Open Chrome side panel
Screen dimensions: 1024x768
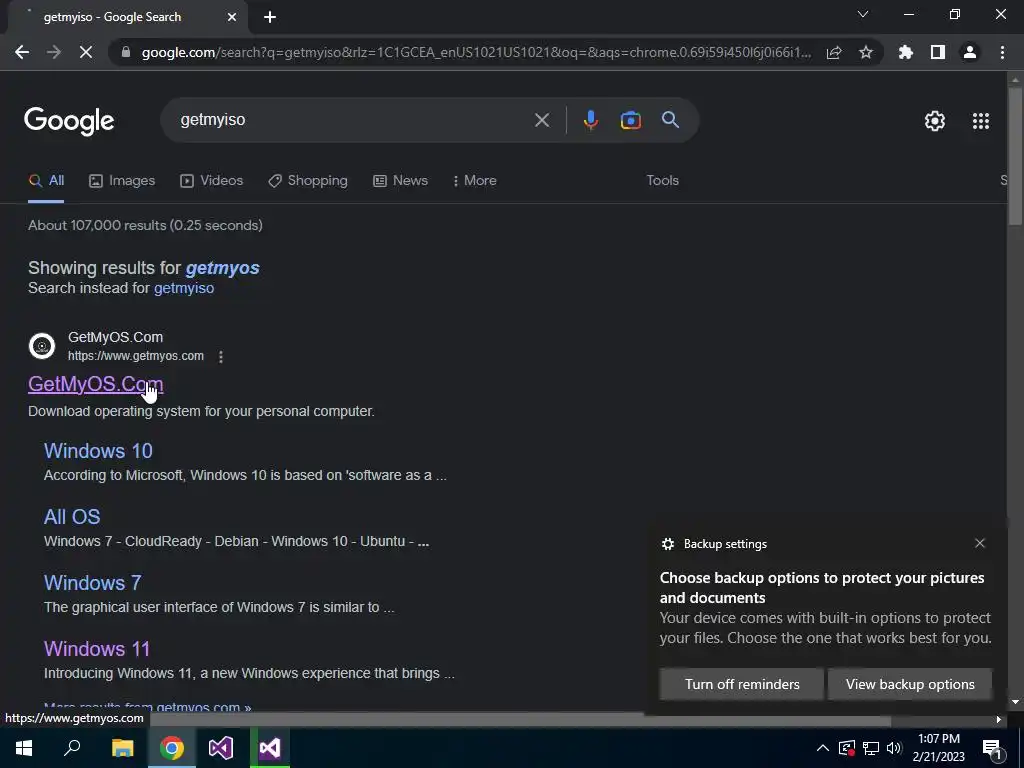pos(938,52)
